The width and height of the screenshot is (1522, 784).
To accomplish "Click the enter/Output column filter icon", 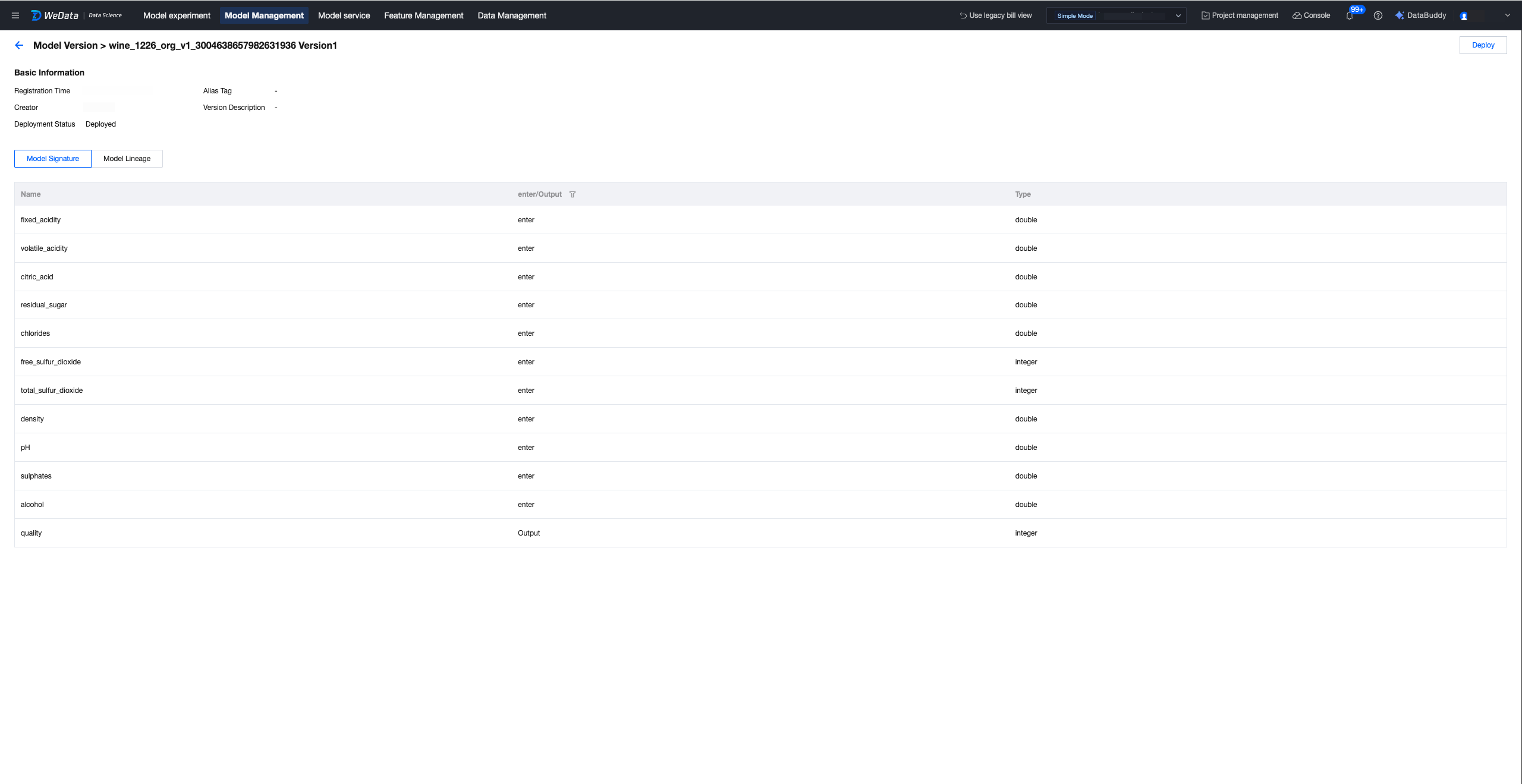I will click(x=572, y=194).
